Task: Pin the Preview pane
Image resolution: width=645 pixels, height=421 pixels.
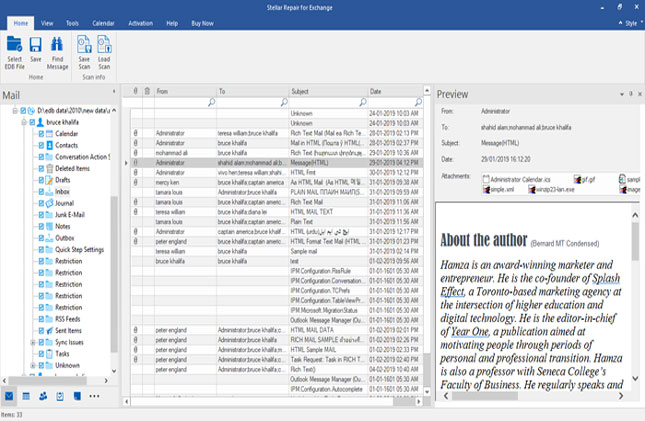Action: pyautogui.click(x=631, y=94)
